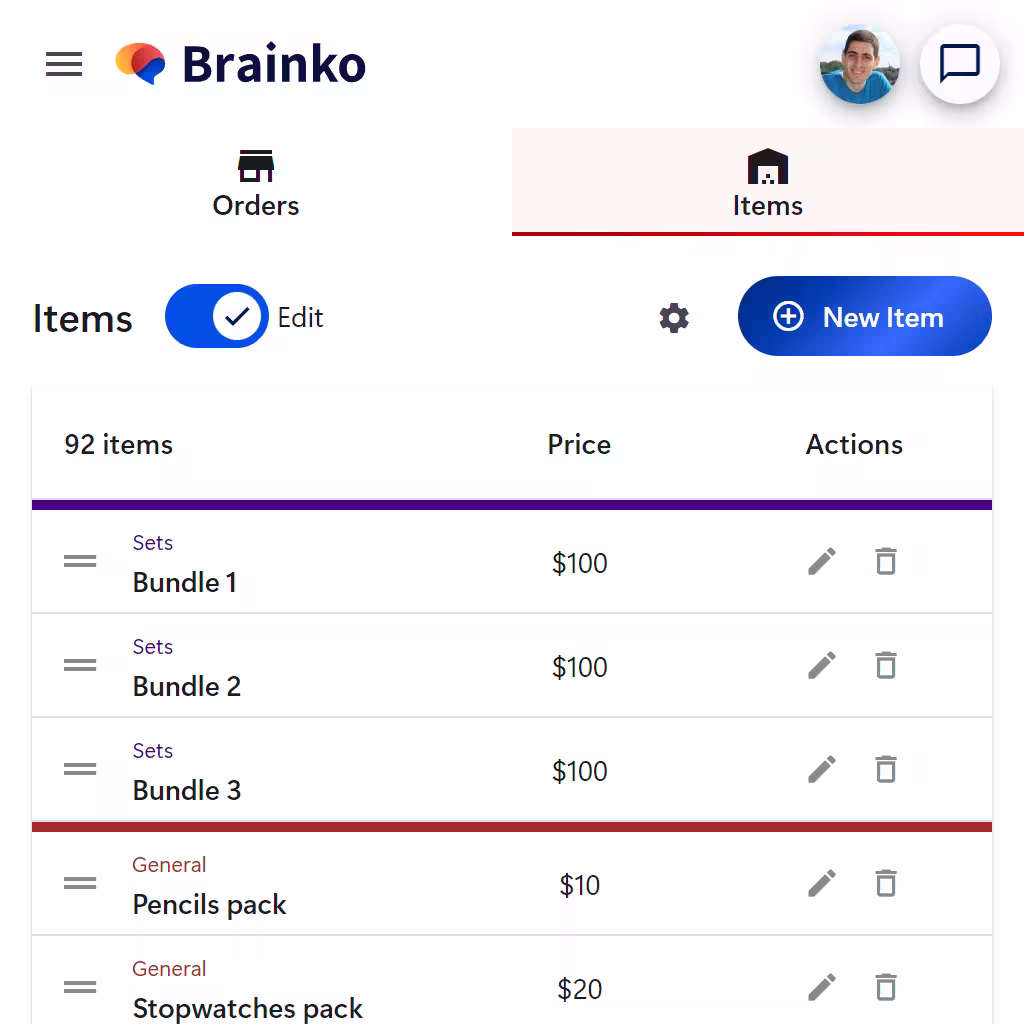Click the drag handle of Bundle 2

pos(80,665)
